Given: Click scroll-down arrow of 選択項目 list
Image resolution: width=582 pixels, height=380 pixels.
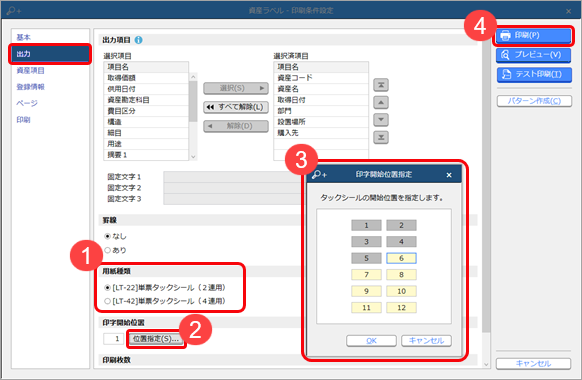Looking at the screenshot, I should [x=193, y=157].
